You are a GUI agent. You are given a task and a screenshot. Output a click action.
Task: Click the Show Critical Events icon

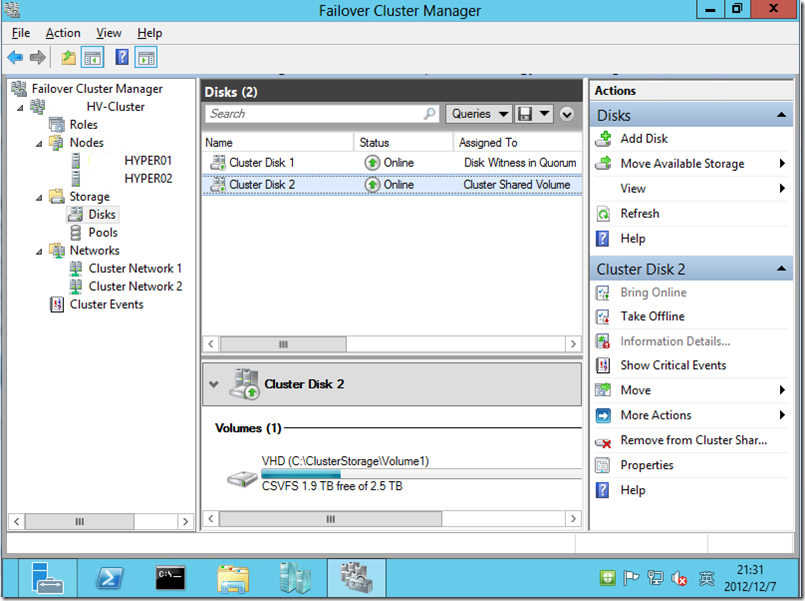(603, 365)
